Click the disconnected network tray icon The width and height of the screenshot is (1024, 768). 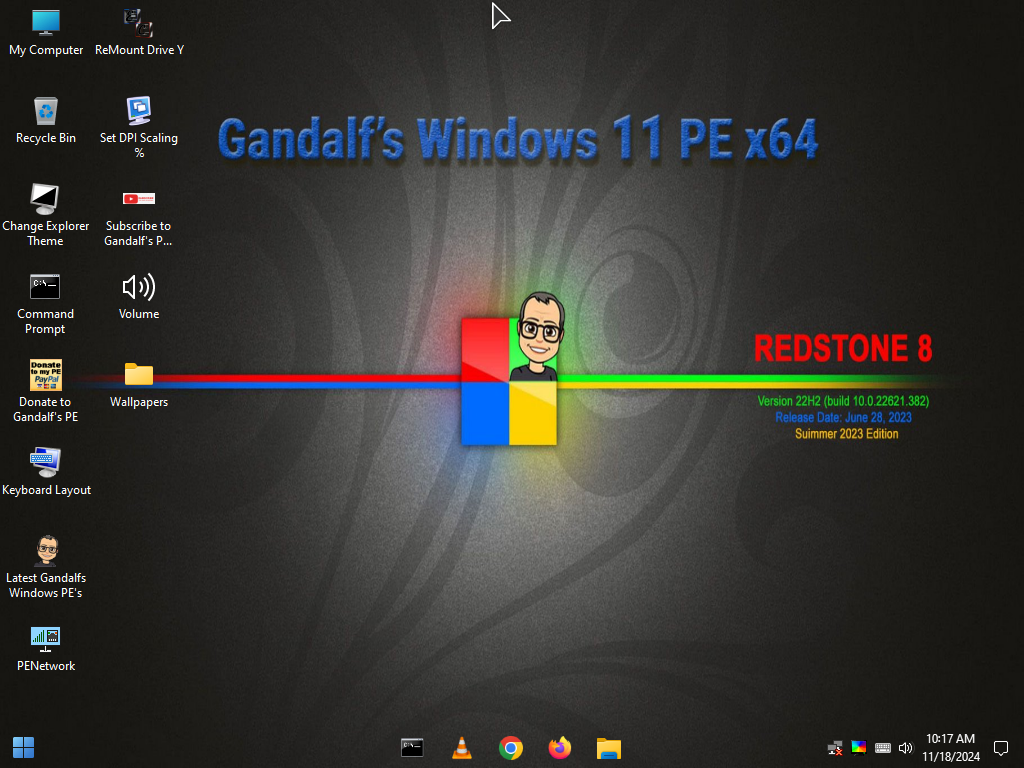coord(835,748)
